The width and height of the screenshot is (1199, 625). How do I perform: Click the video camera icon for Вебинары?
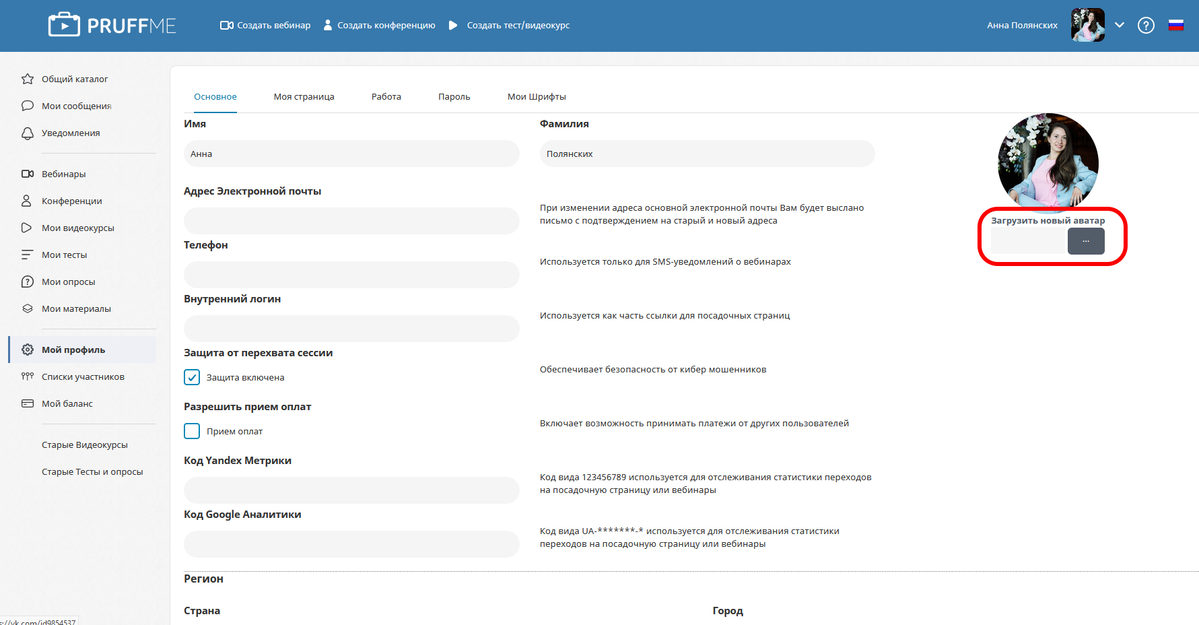pyautogui.click(x=28, y=174)
